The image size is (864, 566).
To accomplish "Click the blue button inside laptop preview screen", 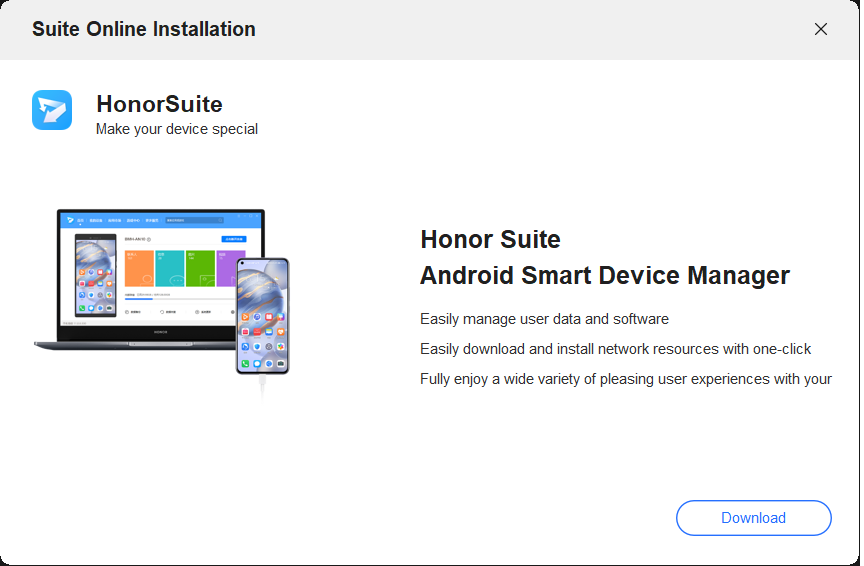I will click(x=233, y=240).
